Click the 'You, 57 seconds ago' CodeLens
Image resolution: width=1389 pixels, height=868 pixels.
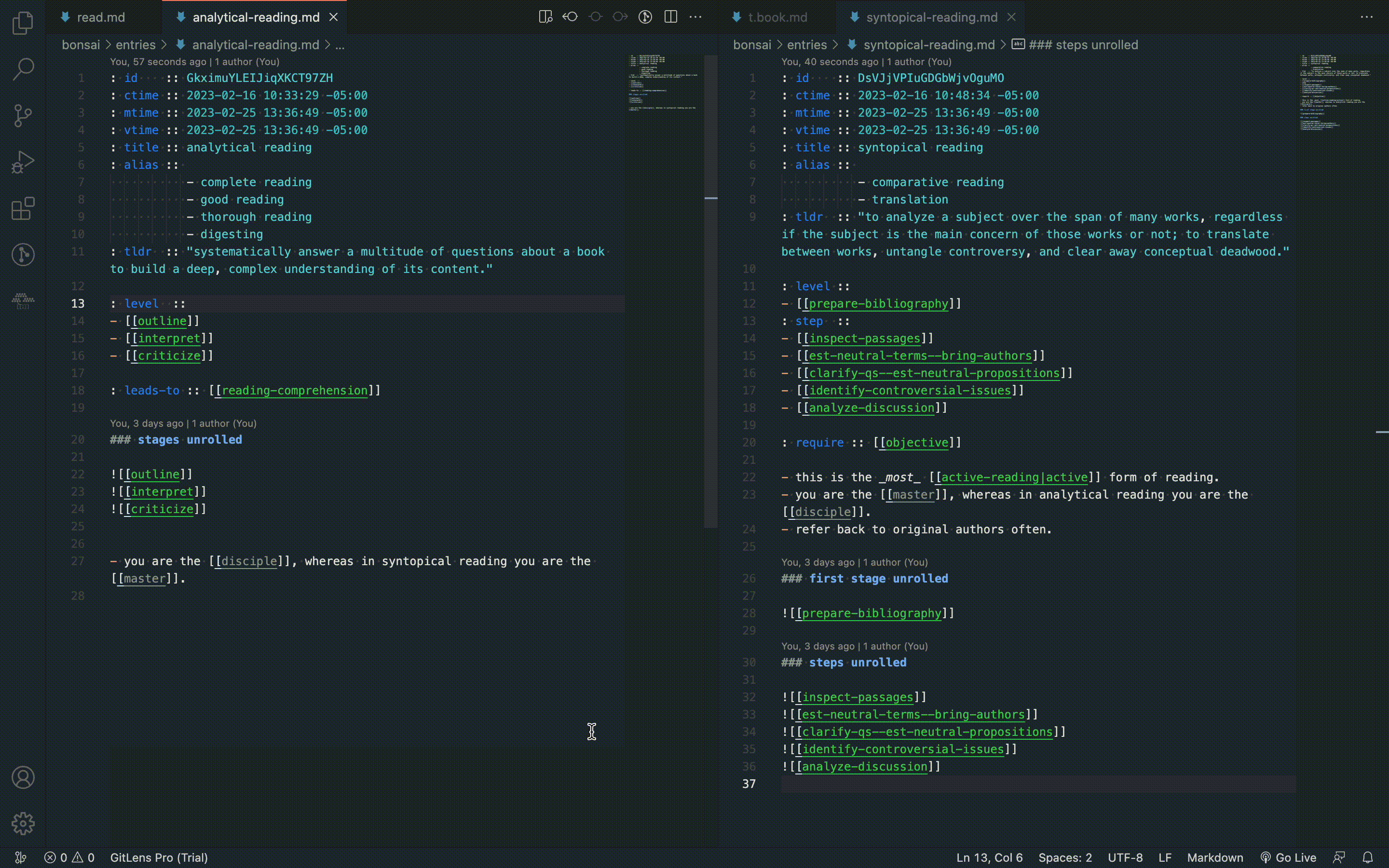pos(194,61)
